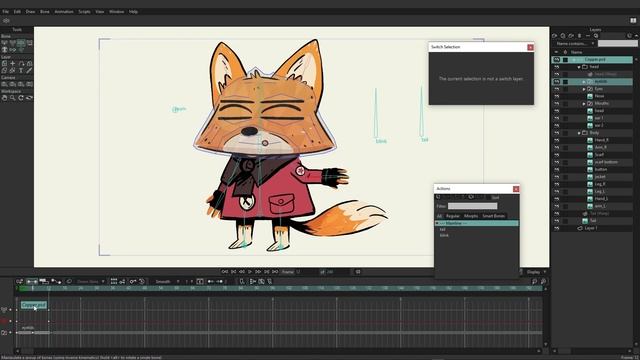Open the File menu
The width and height of the screenshot is (640, 360).
point(5,11)
